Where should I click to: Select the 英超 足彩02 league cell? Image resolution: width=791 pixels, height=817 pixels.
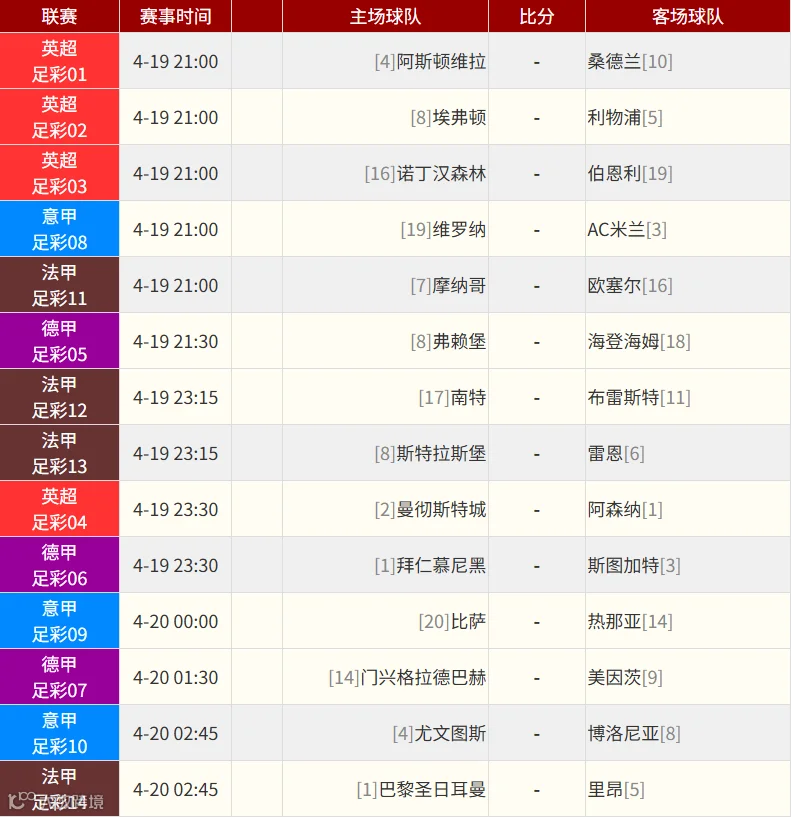tap(59, 117)
